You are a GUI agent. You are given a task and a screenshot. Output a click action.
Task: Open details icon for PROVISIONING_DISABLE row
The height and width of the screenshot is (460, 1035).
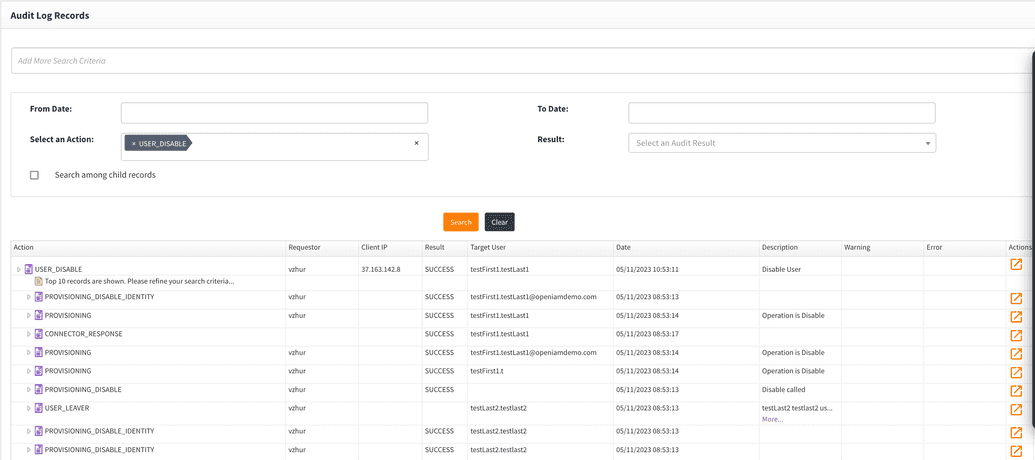click(x=1015, y=390)
